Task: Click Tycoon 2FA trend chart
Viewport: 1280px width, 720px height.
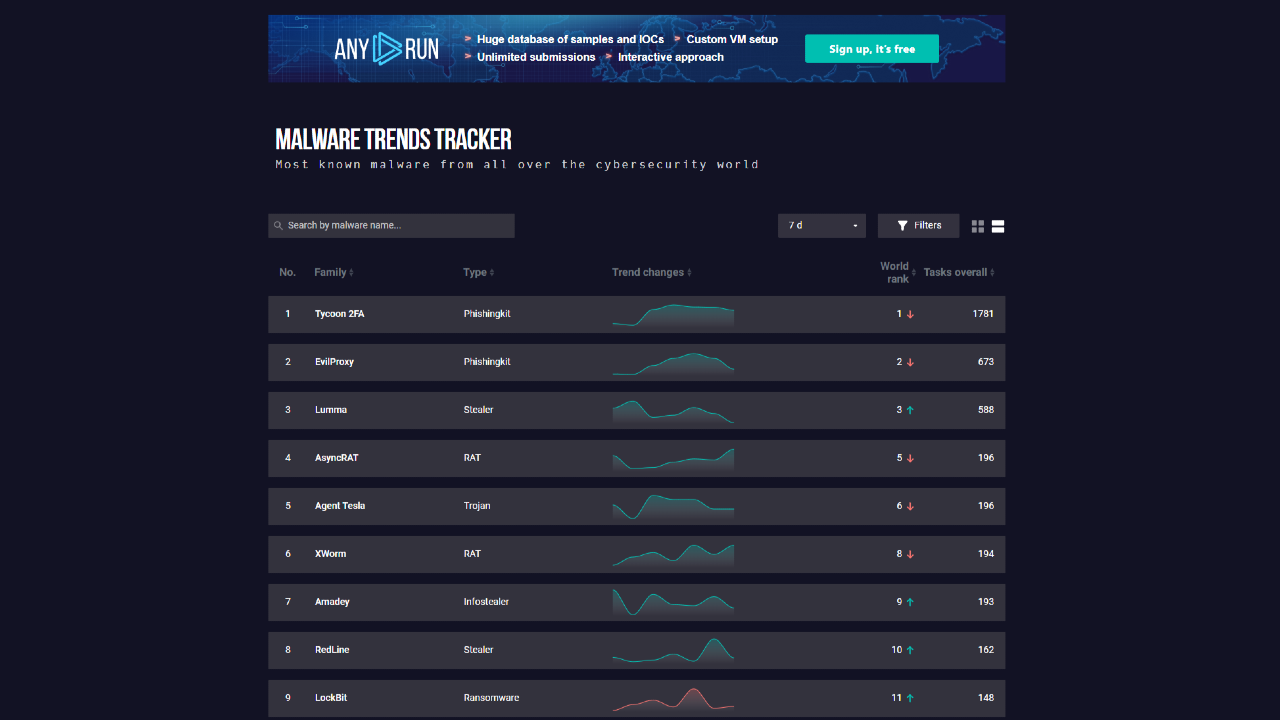Action: point(673,315)
